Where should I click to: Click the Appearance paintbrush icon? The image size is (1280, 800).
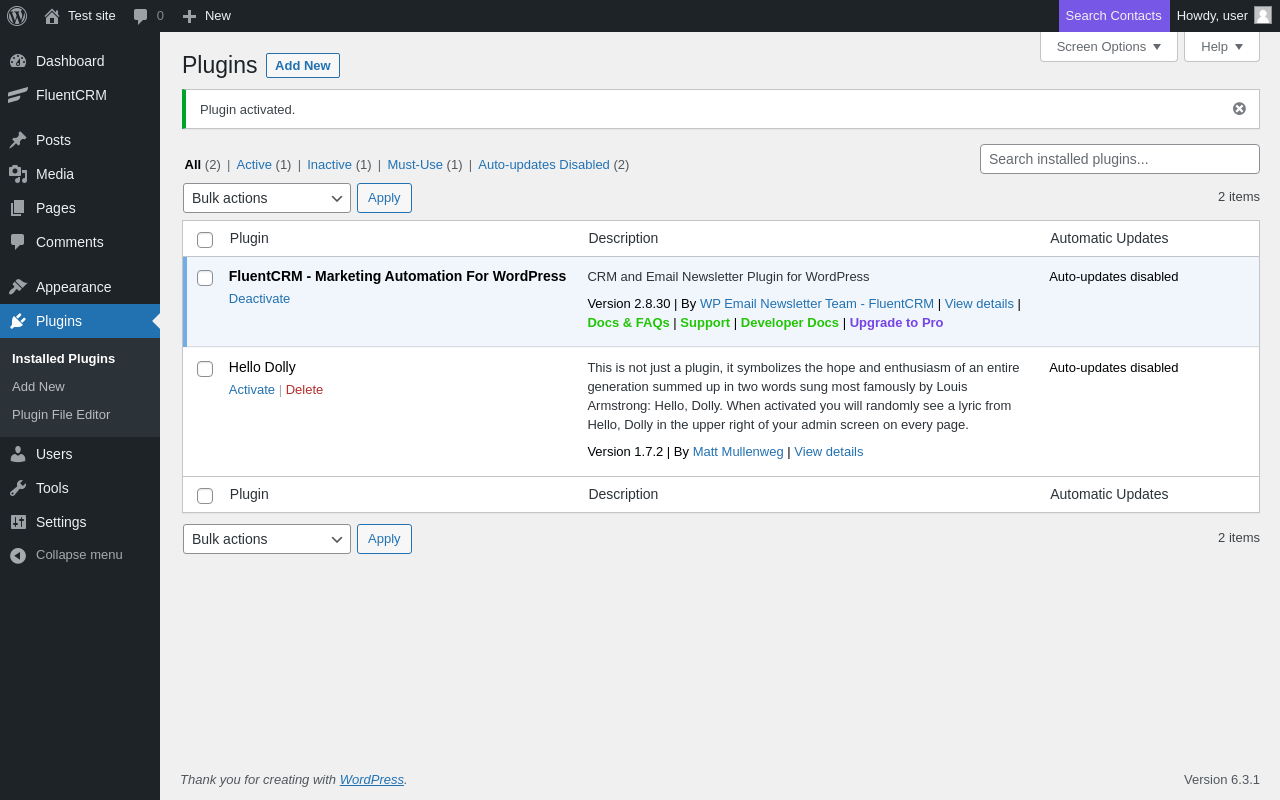coord(18,287)
